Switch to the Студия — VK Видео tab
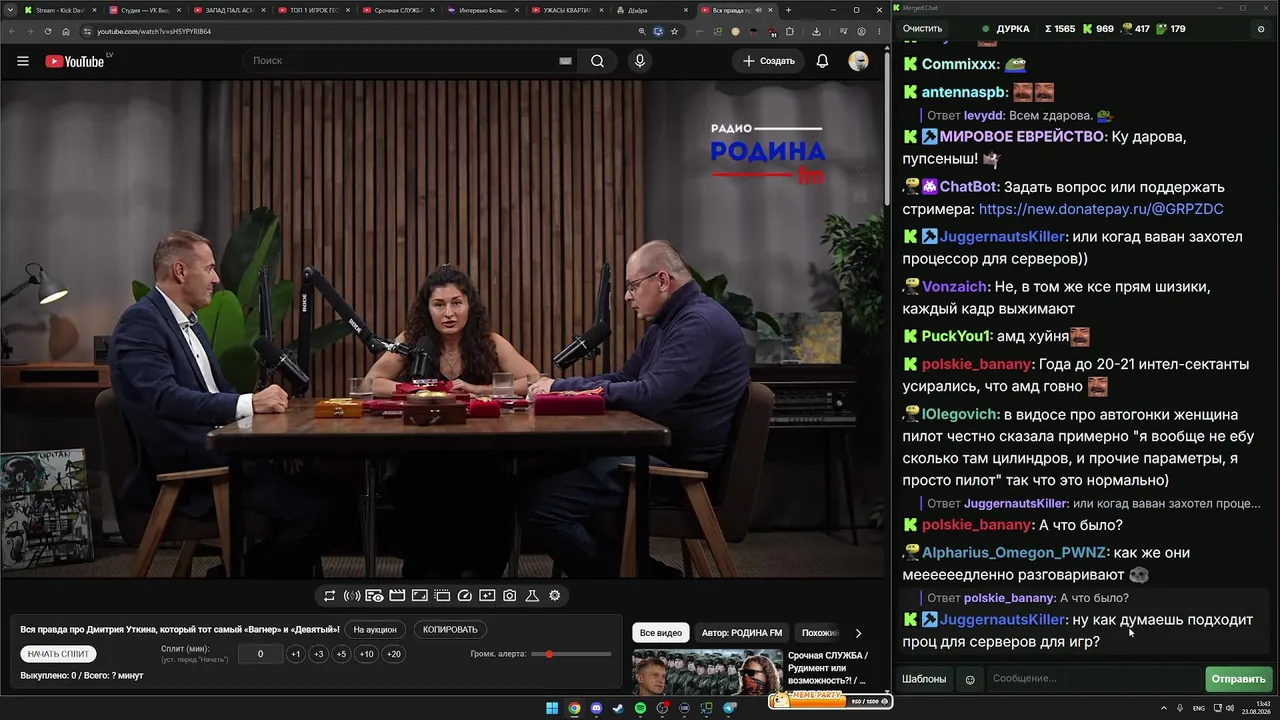Screen dimensions: 1280x720 (x=144, y=10)
